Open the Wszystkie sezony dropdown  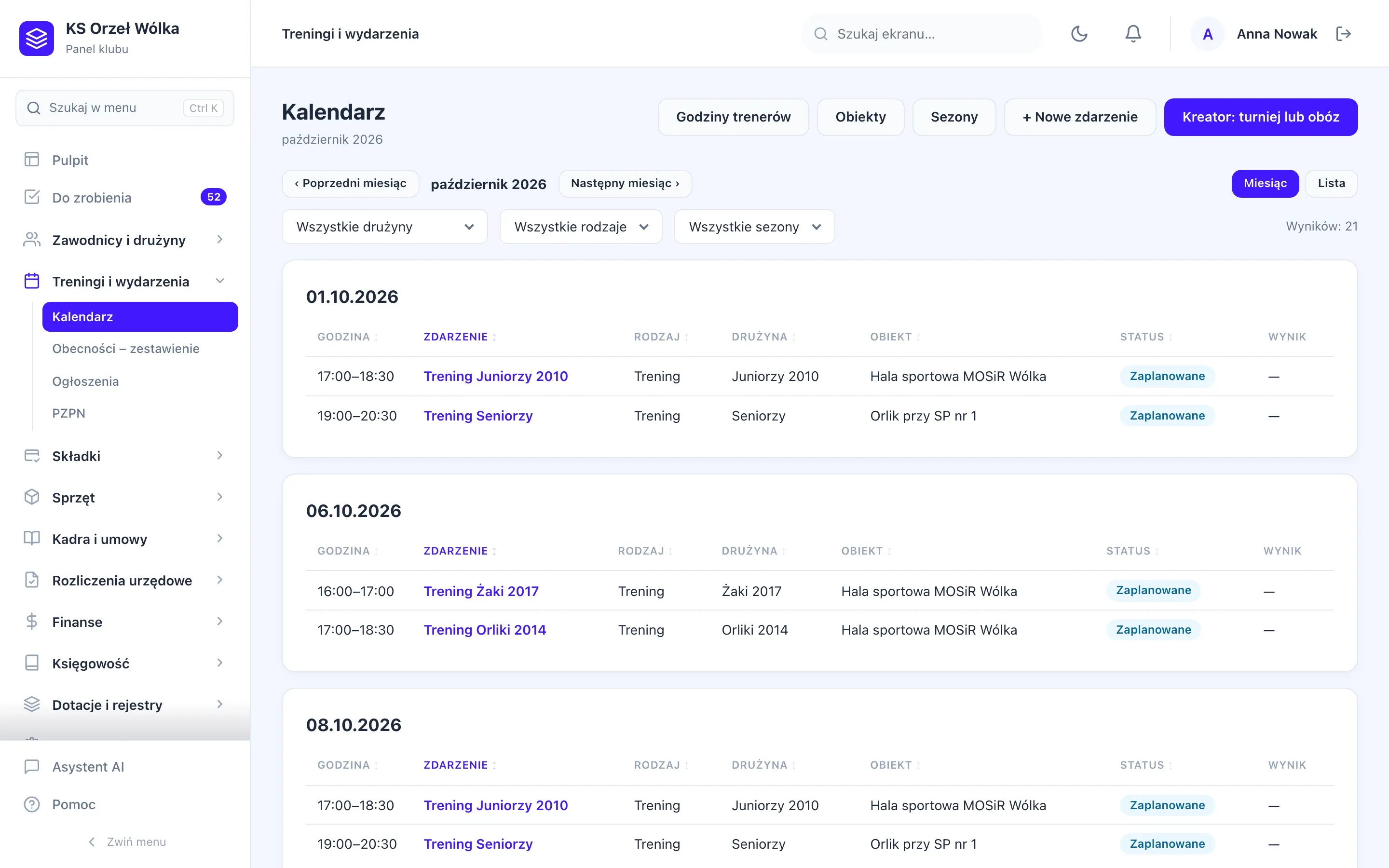tap(754, 227)
